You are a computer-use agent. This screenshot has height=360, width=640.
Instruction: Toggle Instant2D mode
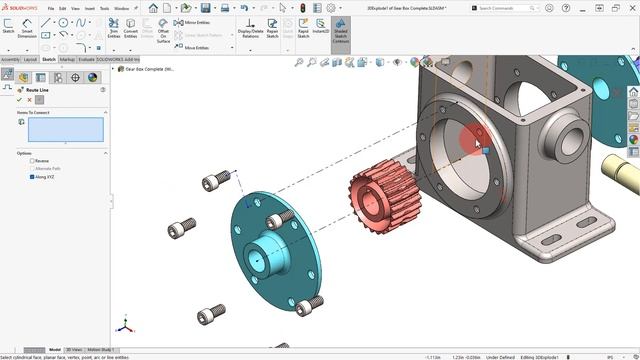(321, 27)
